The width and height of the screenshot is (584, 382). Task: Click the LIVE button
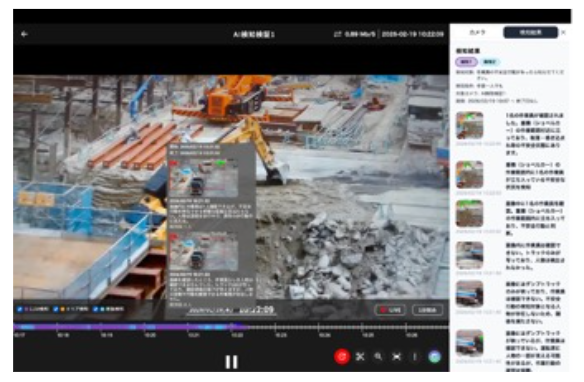click(x=390, y=310)
